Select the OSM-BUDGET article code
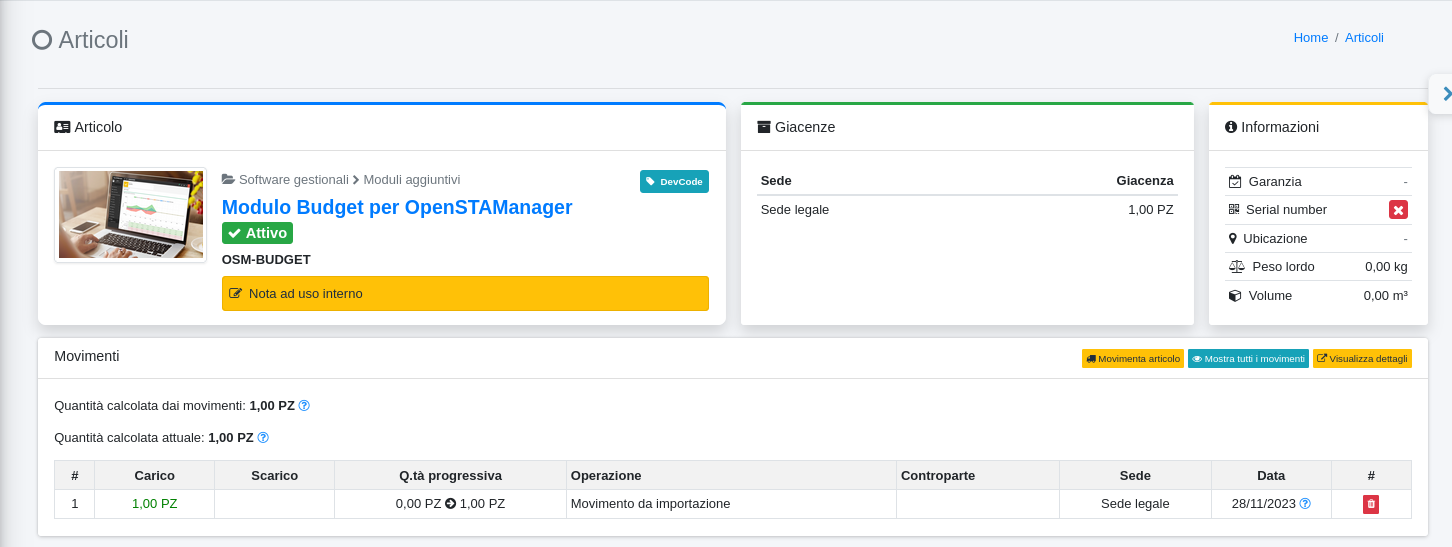The image size is (1452, 547). 266,259
